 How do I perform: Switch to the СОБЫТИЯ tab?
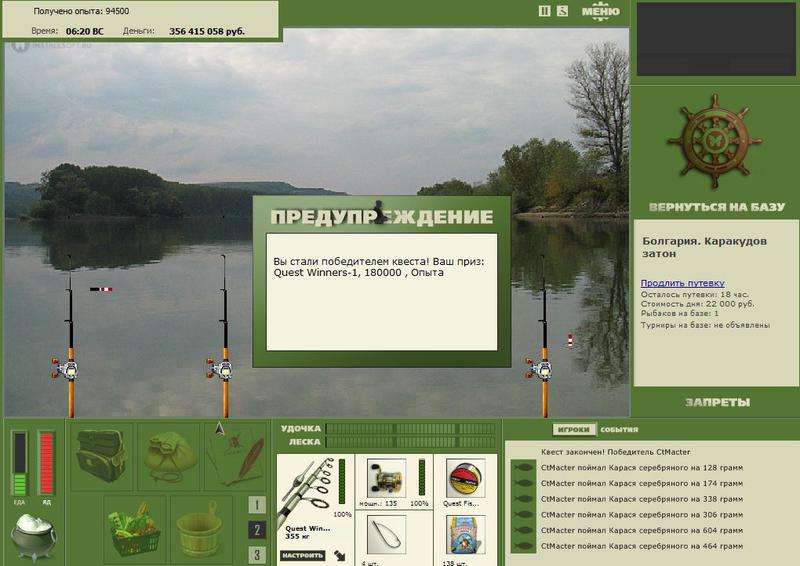(619, 430)
